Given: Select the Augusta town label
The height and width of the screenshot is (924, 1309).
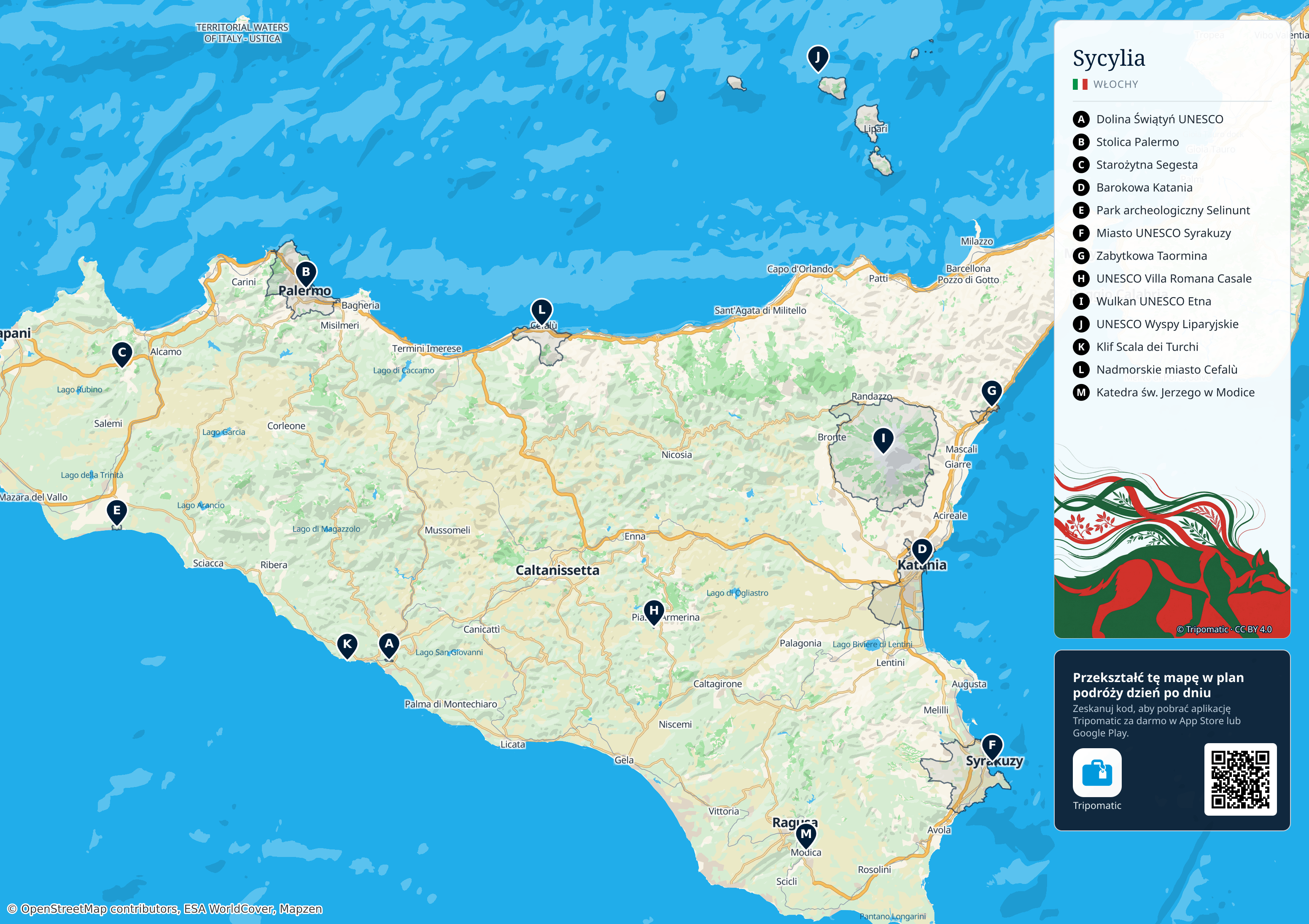Looking at the screenshot, I should (969, 684).
